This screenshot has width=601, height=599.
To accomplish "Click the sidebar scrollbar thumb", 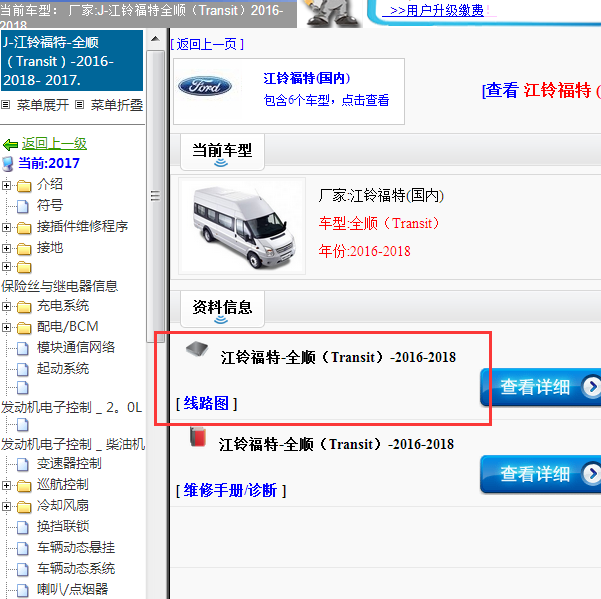I will [x=155, y=196].
